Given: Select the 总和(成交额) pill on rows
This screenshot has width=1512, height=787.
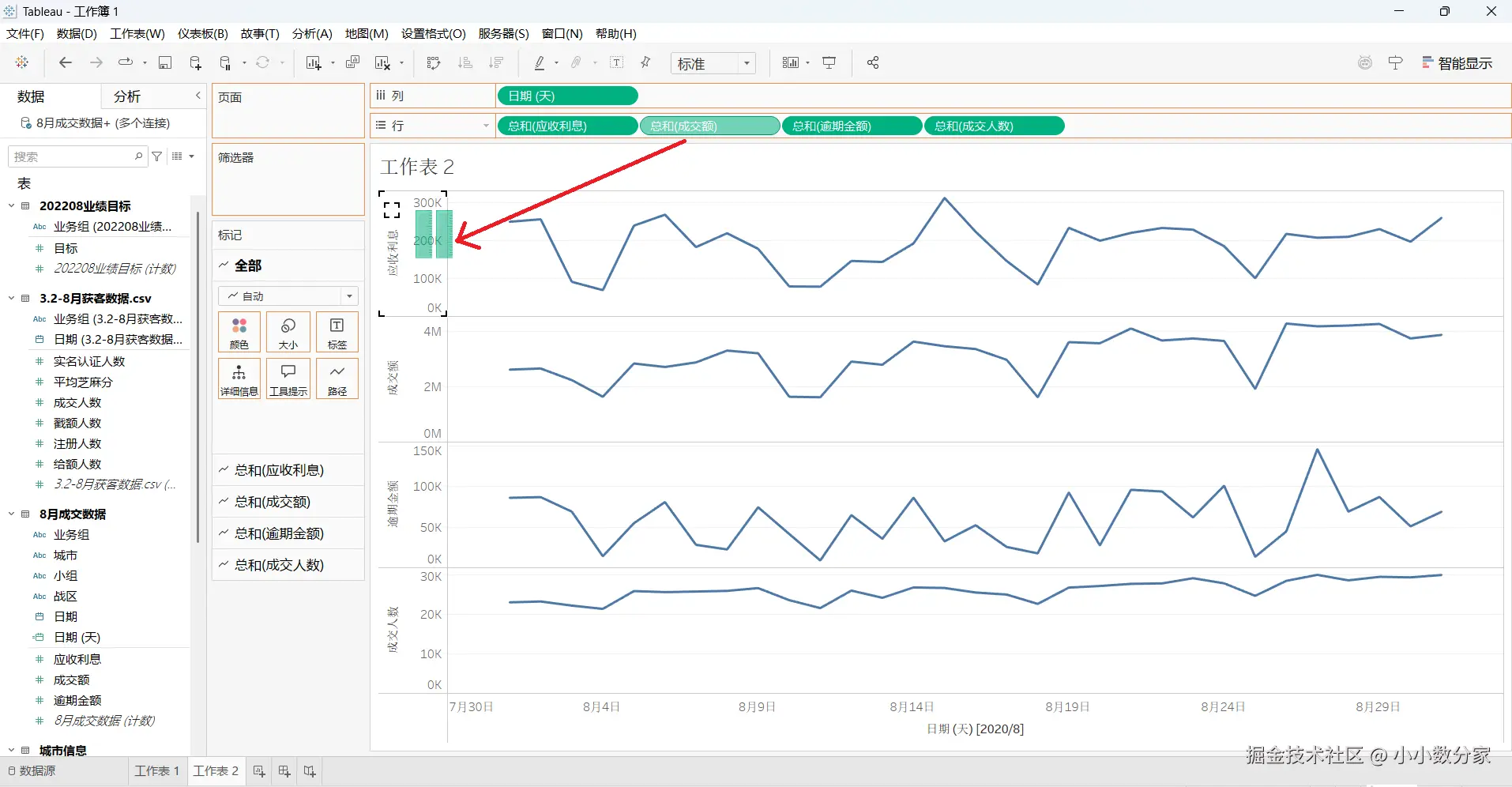Looking at the screenshot, I should tap(709, 126).
